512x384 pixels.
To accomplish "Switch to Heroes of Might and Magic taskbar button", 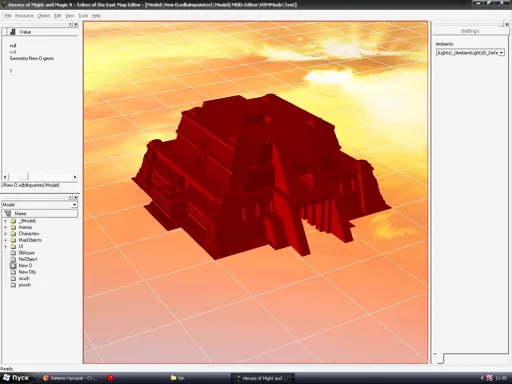I will point(263,378).
